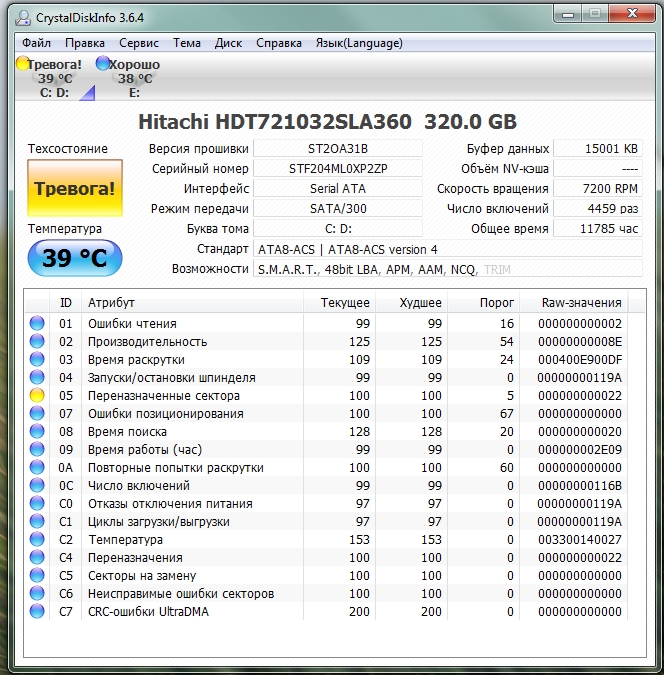This screenshot has width=664, height=675.
Task: Click raw value 000400E900DF of Время раскрутки
Action: click(x=580, y=359)
